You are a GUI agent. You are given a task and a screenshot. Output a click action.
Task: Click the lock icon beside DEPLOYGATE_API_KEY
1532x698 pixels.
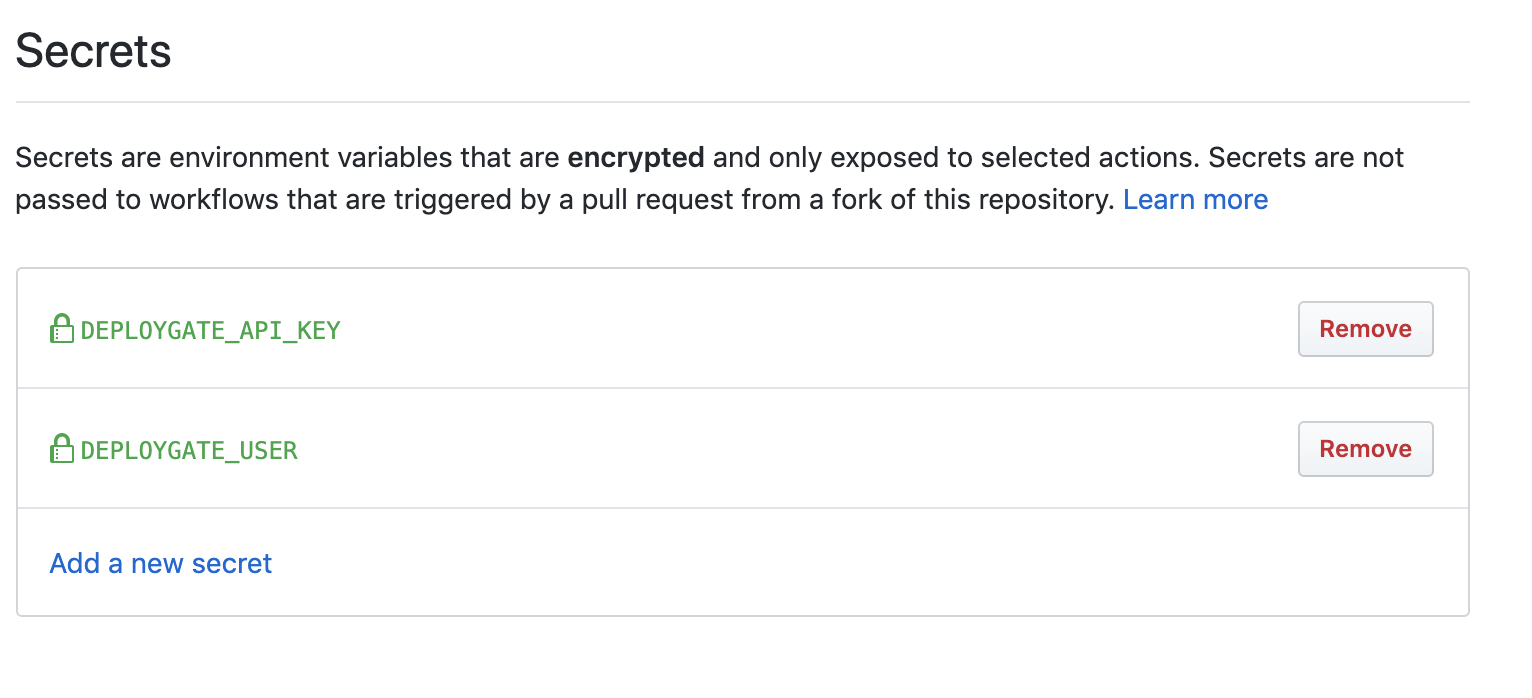62,329
